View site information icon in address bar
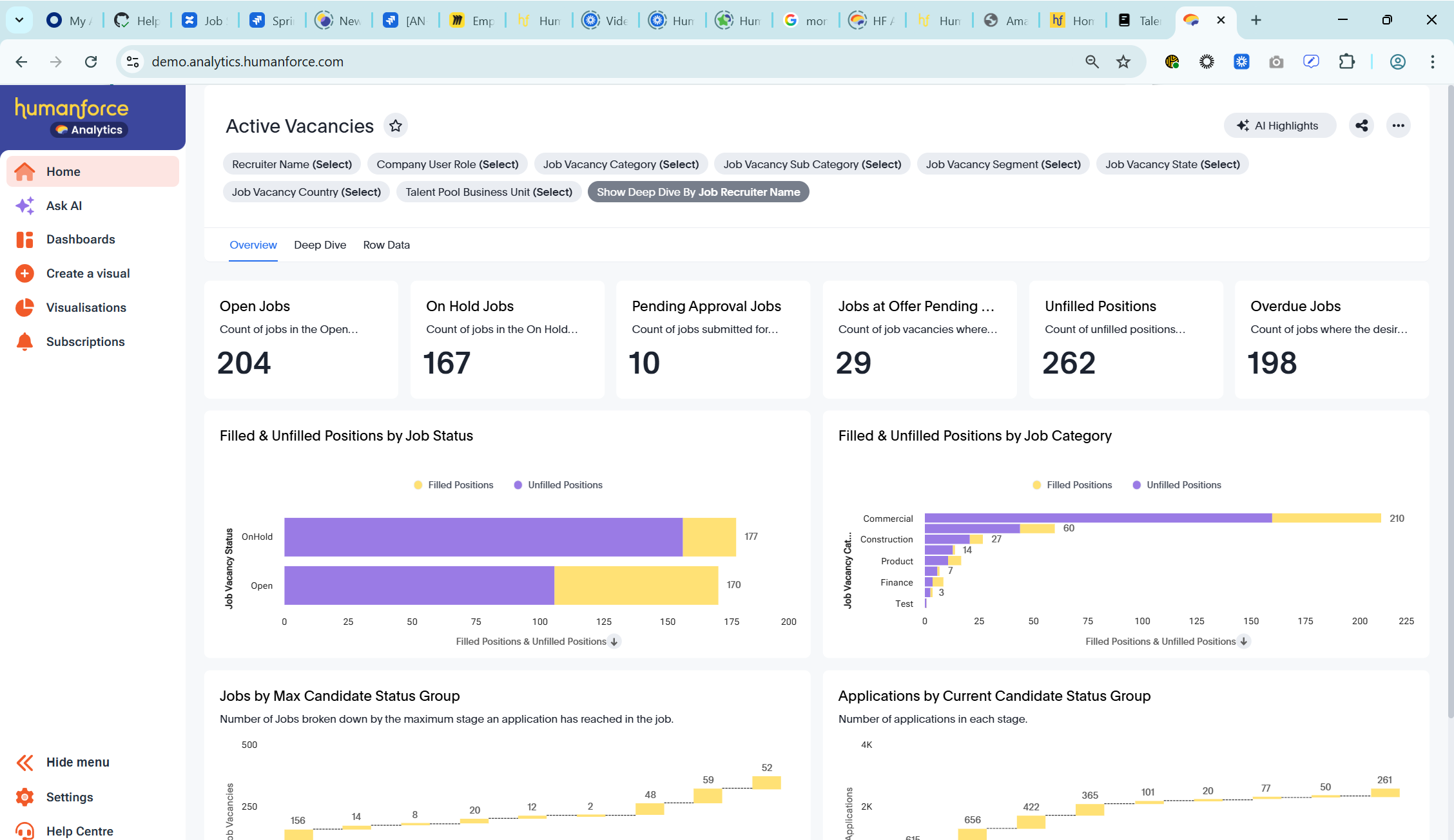Screen dimensions: 1454x840 pos(133,62)
